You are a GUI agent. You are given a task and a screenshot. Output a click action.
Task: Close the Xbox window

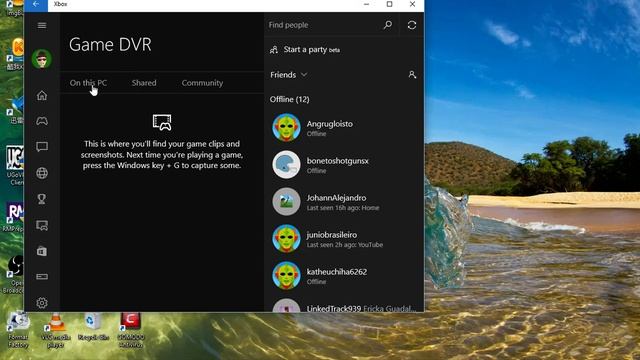point(412,4)
